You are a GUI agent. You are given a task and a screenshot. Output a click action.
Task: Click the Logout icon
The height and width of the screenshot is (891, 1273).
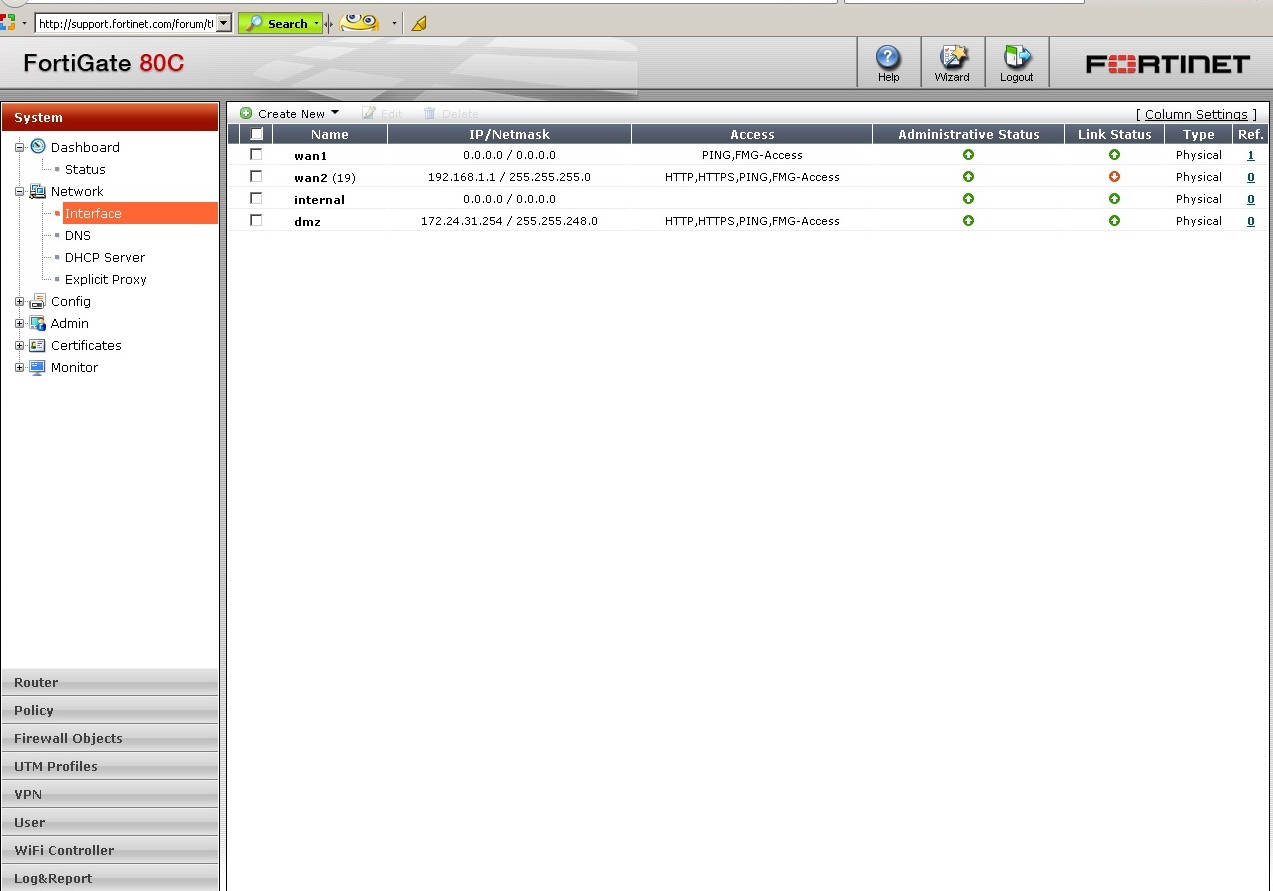[1017, 57]
